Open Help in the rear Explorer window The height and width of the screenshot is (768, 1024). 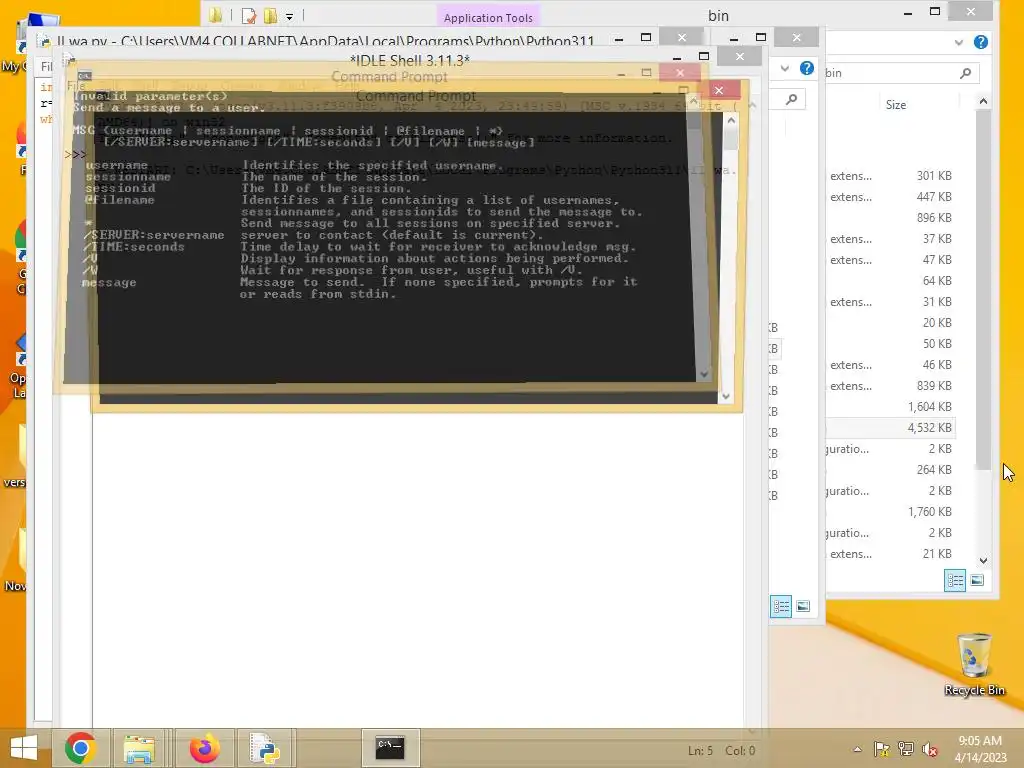click(807, 68)
